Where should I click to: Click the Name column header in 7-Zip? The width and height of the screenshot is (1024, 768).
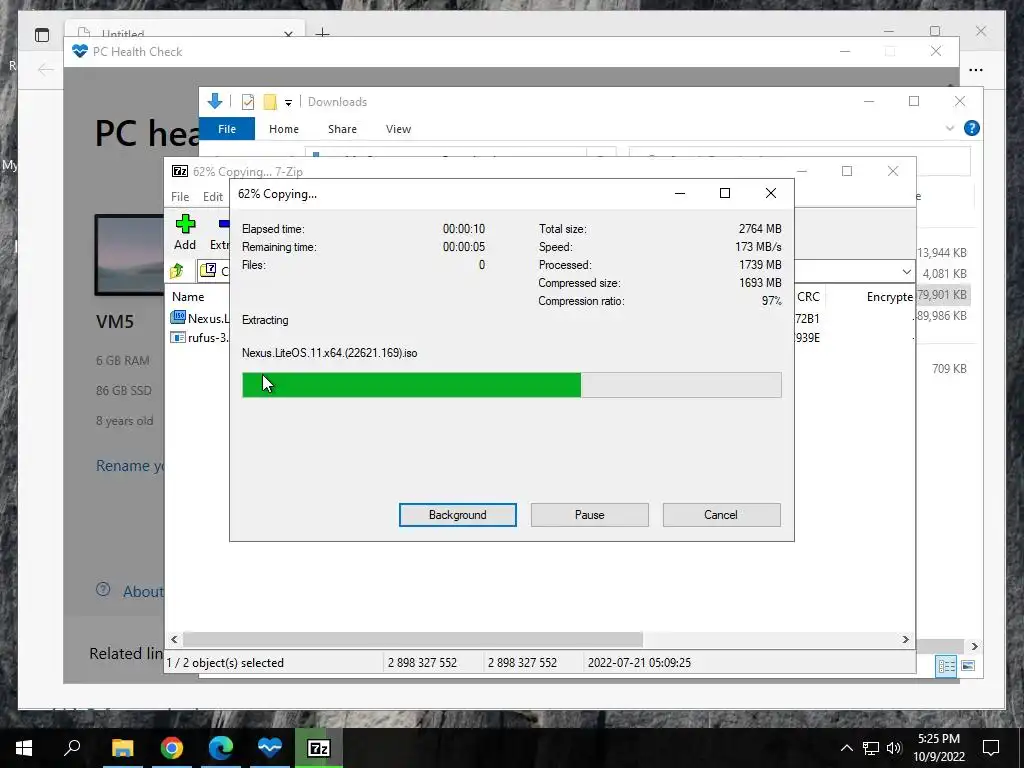[188, 296]
